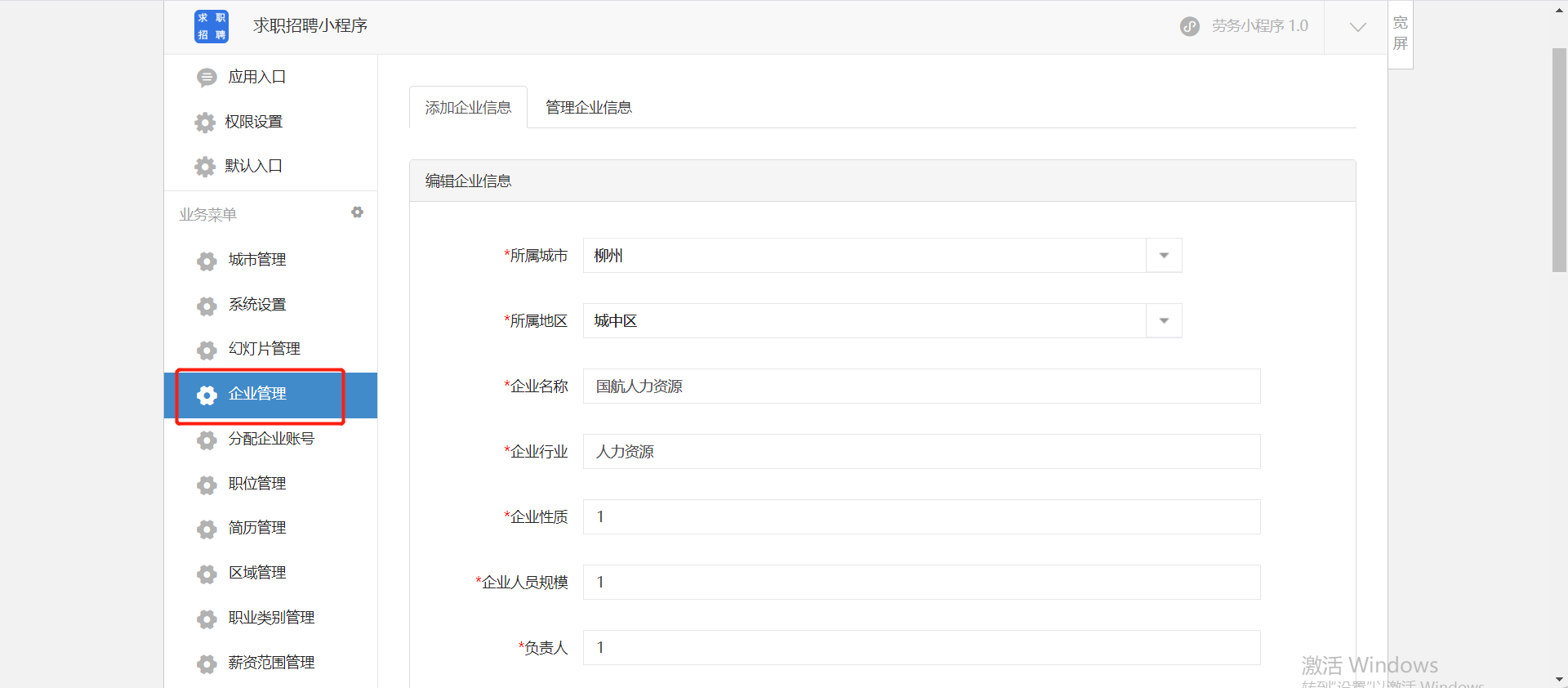Viewport: 1568px width, 688px height.
Task: Click the mini-program icon next to 劳务小程序 1.0
Action: tap(1190, 26)
